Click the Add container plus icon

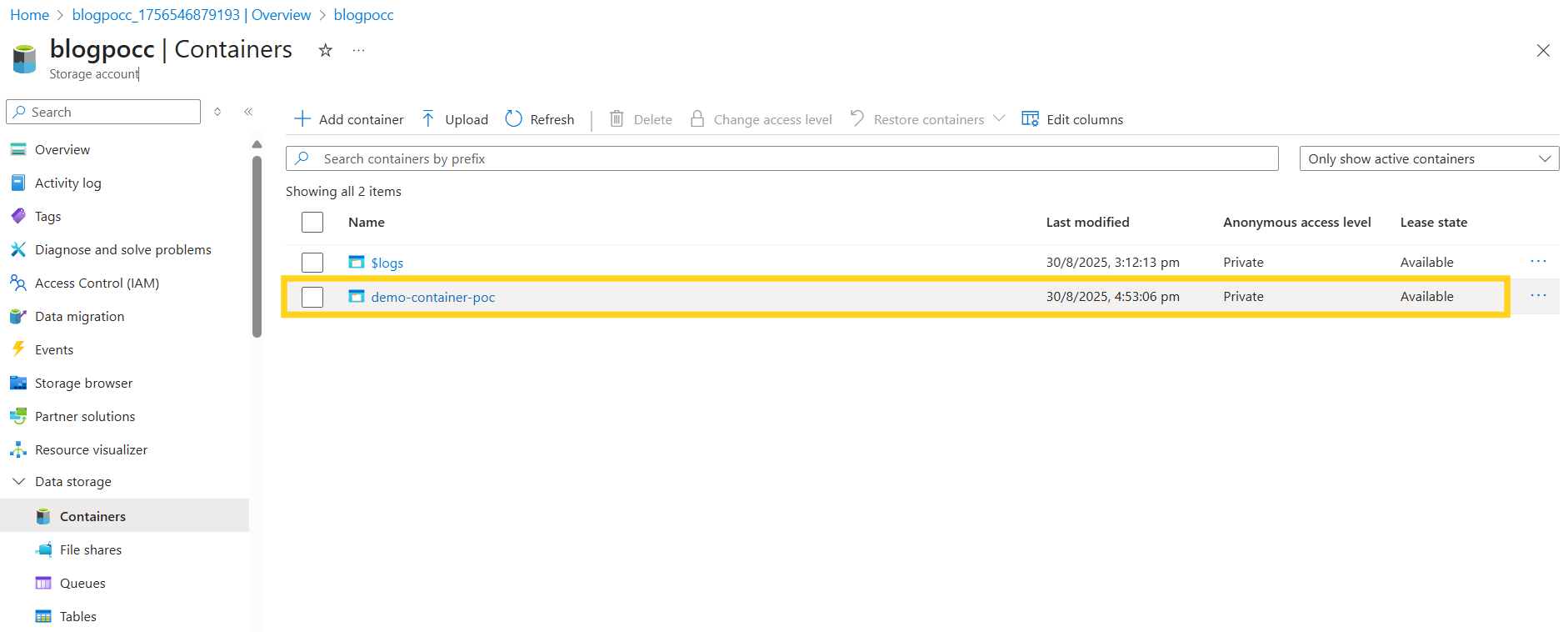pyautogui.click(x=302, y=119)
